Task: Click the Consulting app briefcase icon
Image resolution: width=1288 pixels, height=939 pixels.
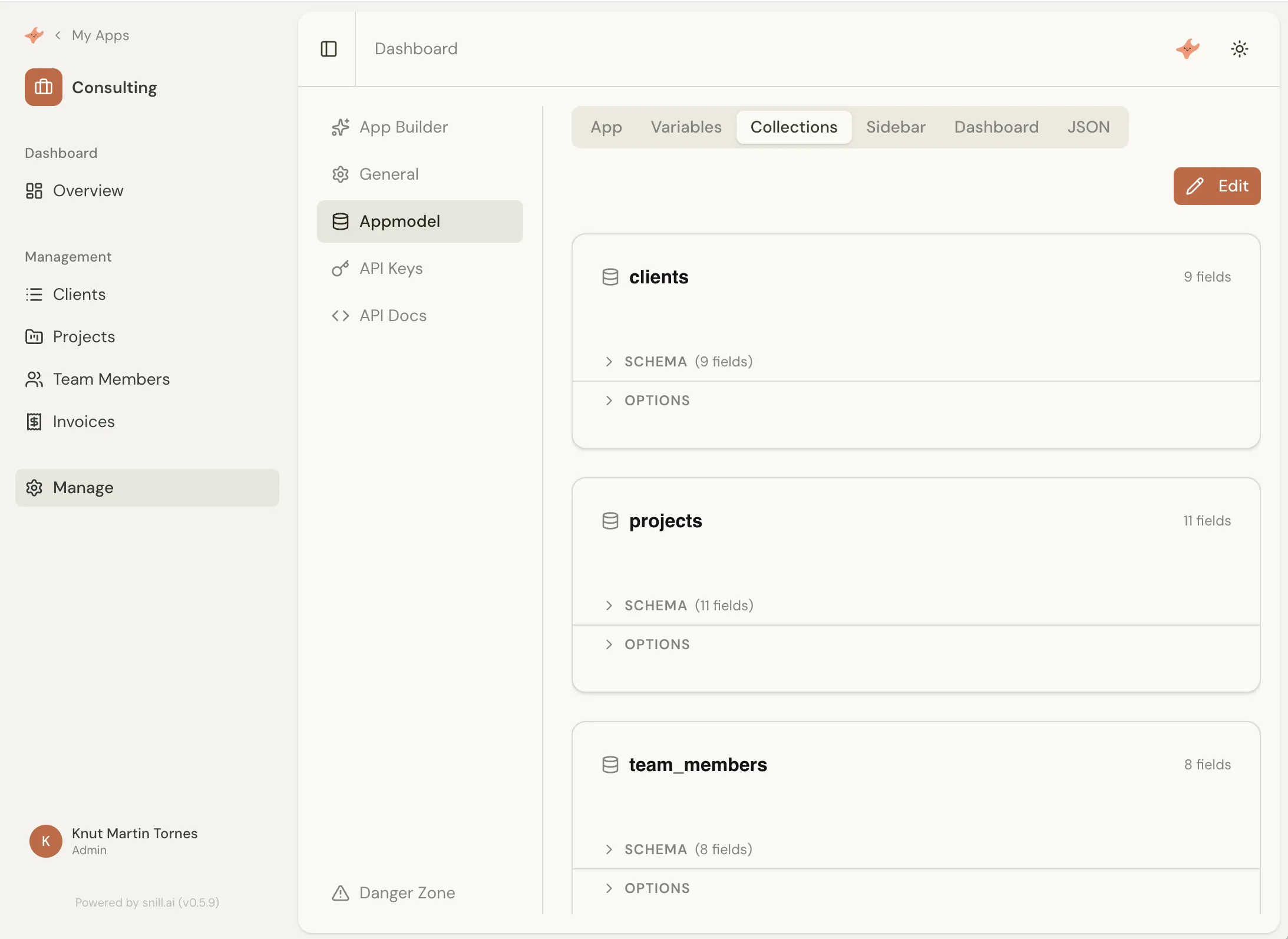Action: coord(42,87)
